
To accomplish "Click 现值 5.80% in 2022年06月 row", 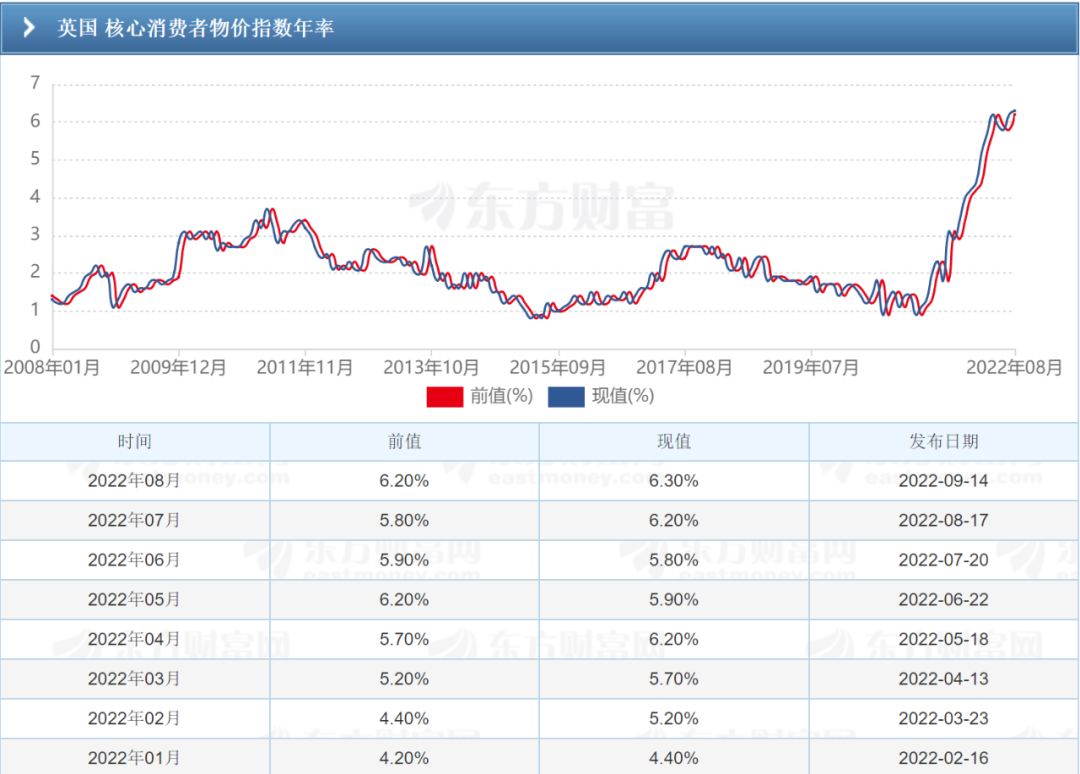I will [x=674, y=561].
